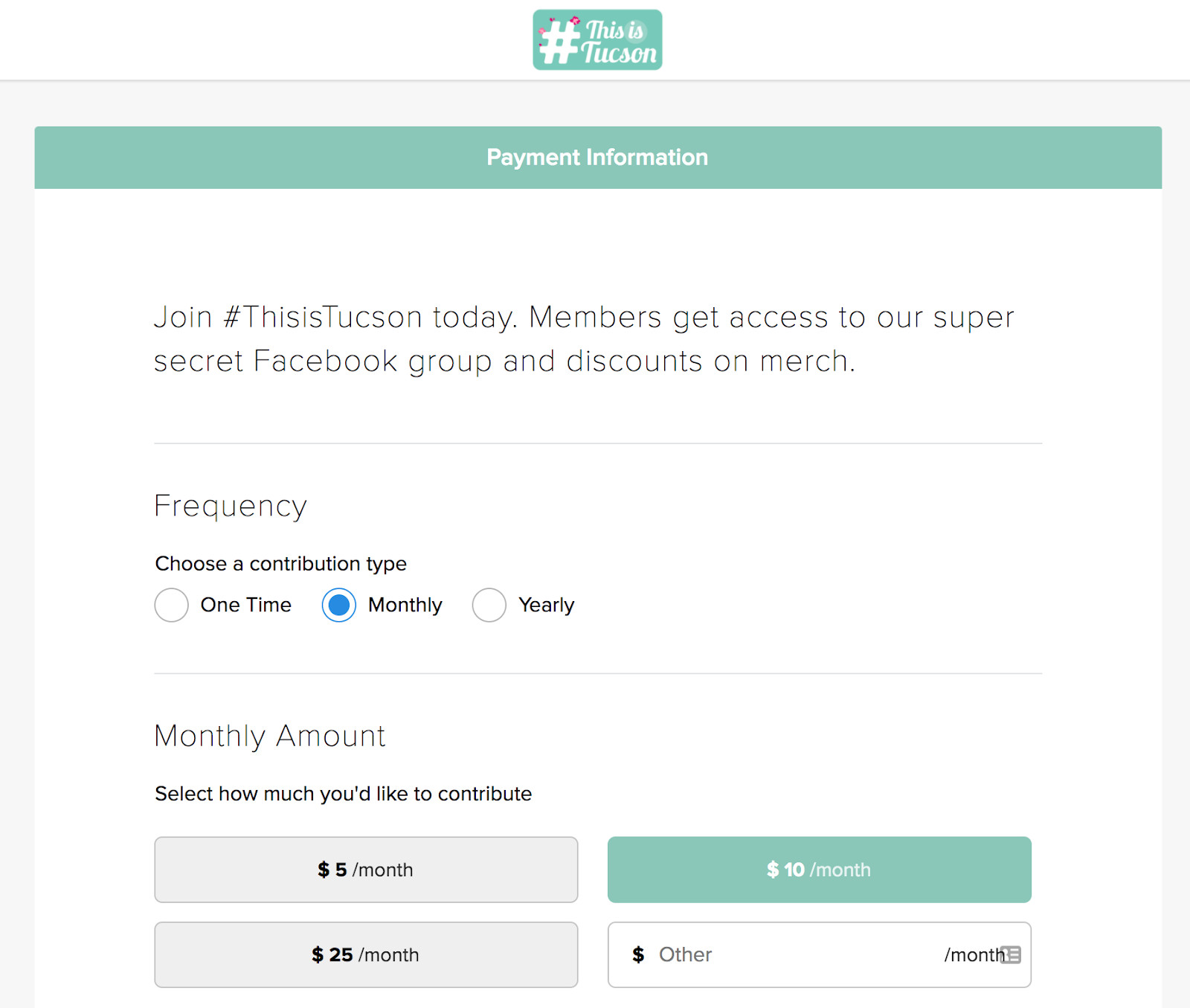Click the "One Time" label text
Screen dimensions: 1190x1008
point(245,605)
